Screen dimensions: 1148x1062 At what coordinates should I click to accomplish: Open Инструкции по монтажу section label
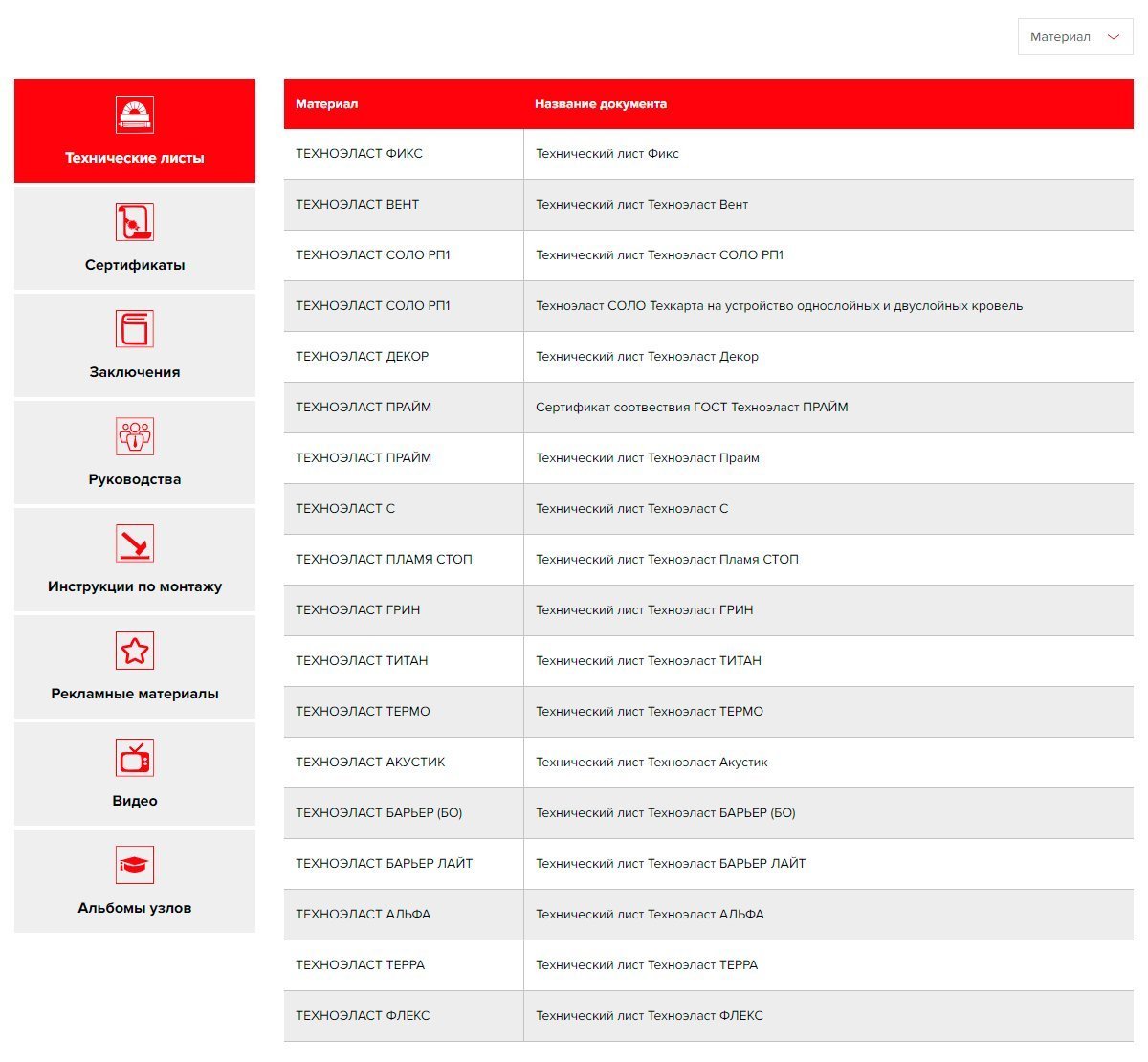pyautogui.click(x=135, y=586)
